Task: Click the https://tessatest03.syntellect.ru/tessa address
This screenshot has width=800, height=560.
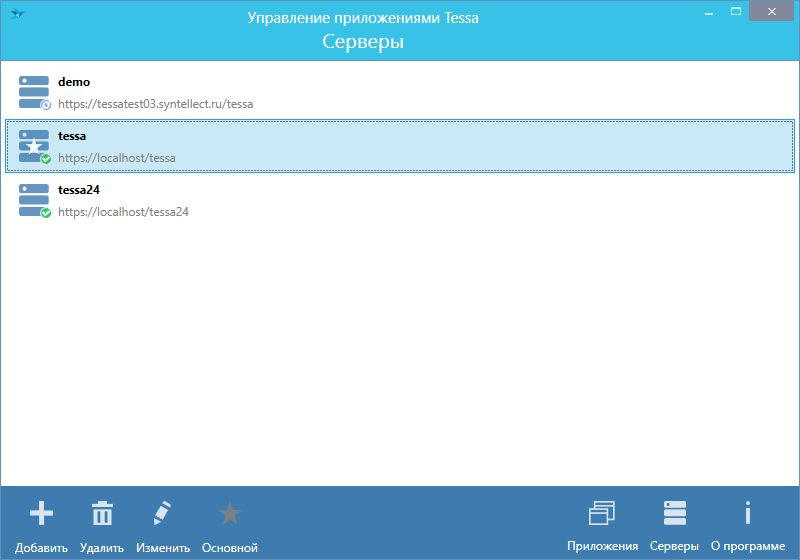Action: 156,104
